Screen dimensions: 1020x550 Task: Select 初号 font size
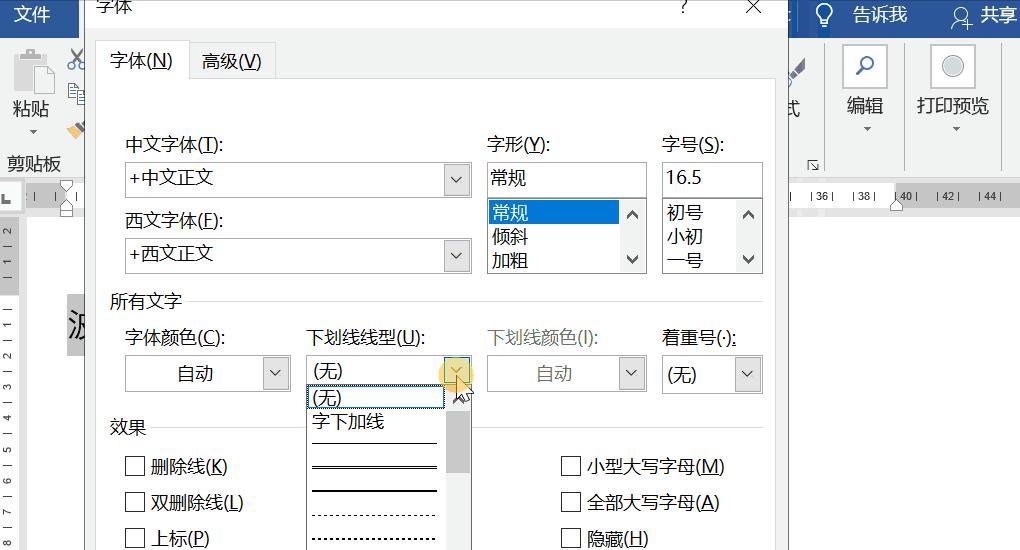(x=699, y=212)
